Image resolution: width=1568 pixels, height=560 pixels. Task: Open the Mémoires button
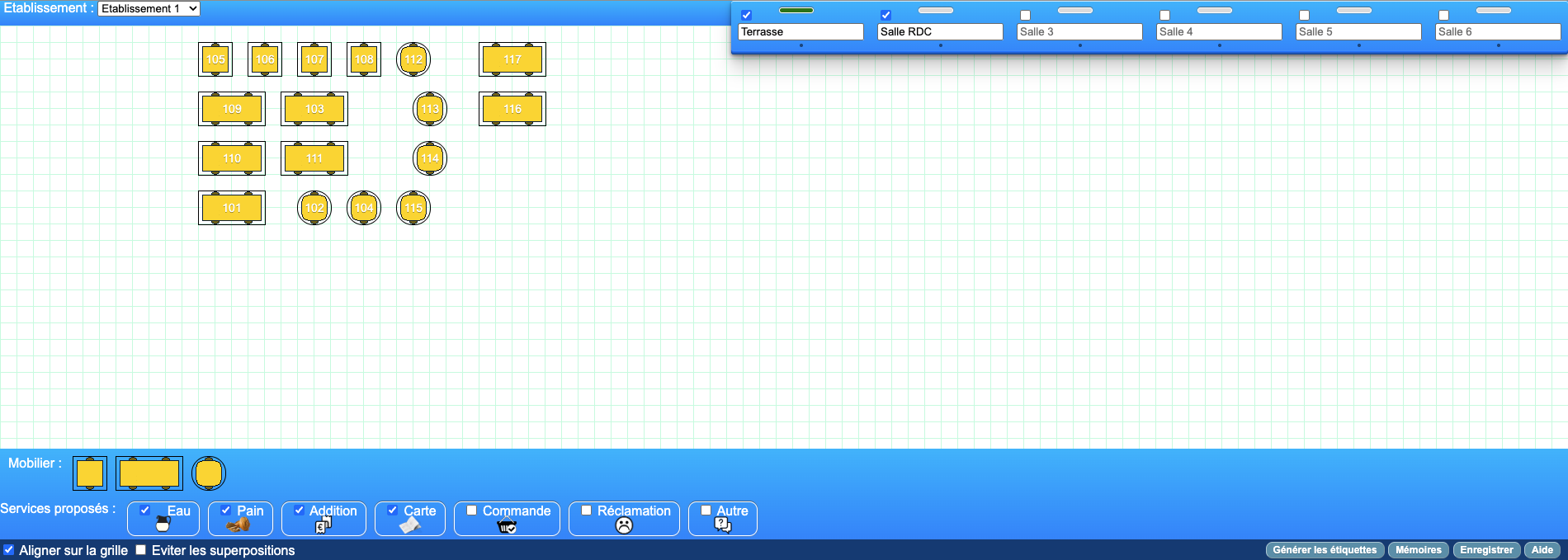tap(1419, 550)
